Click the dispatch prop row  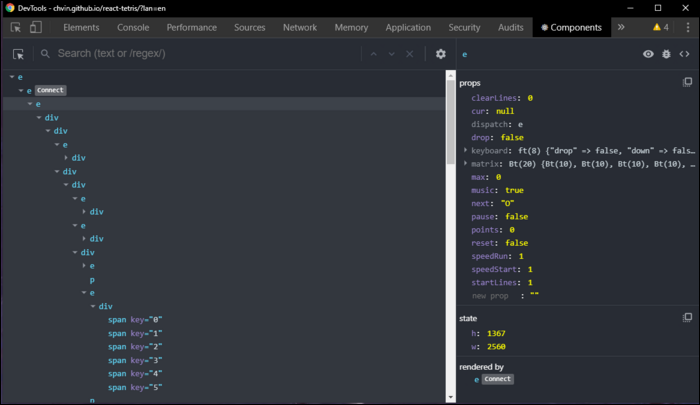(x=497, y=124)
